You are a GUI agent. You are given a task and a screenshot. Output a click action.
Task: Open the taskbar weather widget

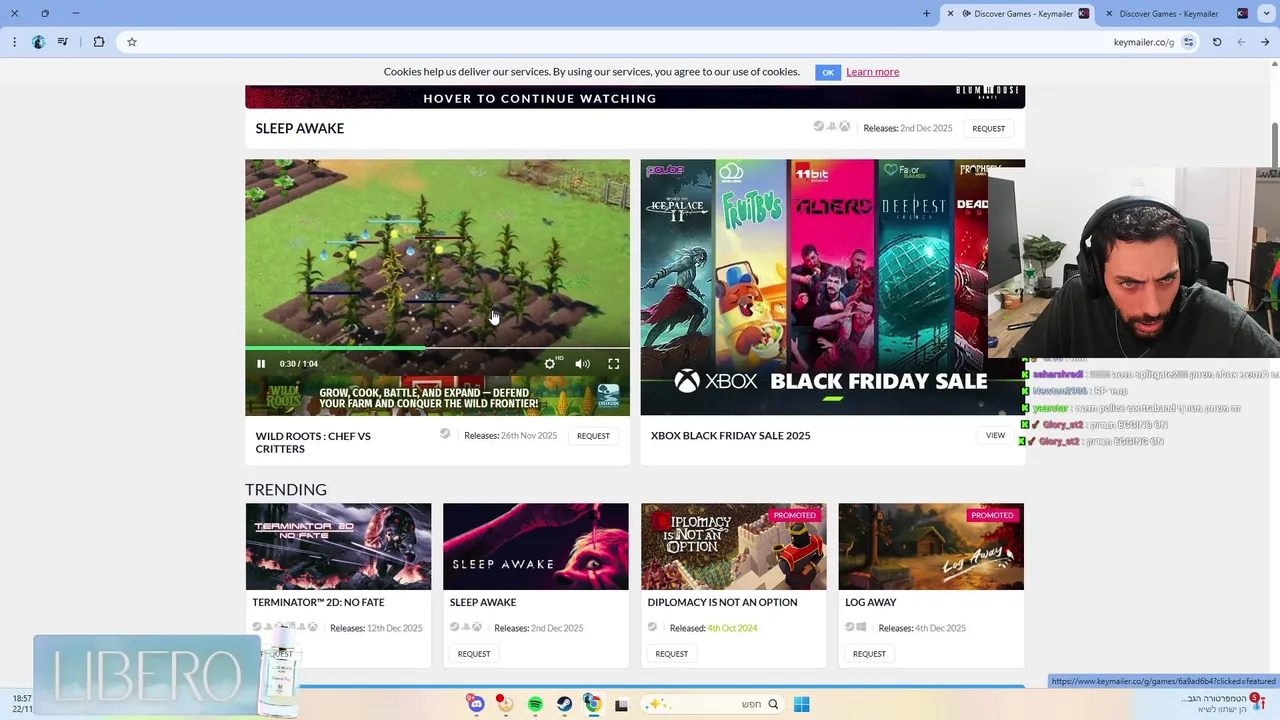(x=1222, y=703)
